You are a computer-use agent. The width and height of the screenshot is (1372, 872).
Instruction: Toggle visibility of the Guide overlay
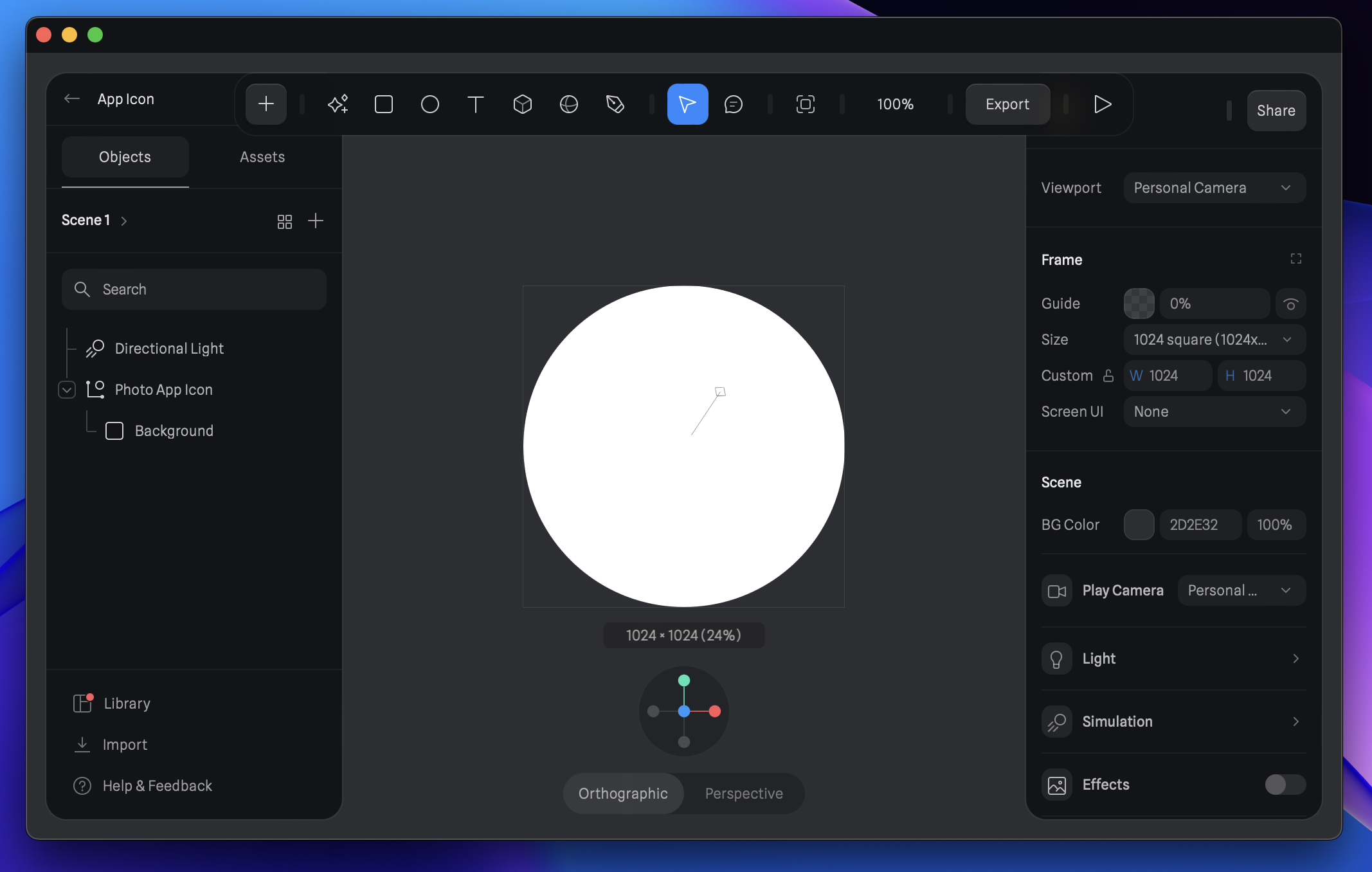(1291, 303)
